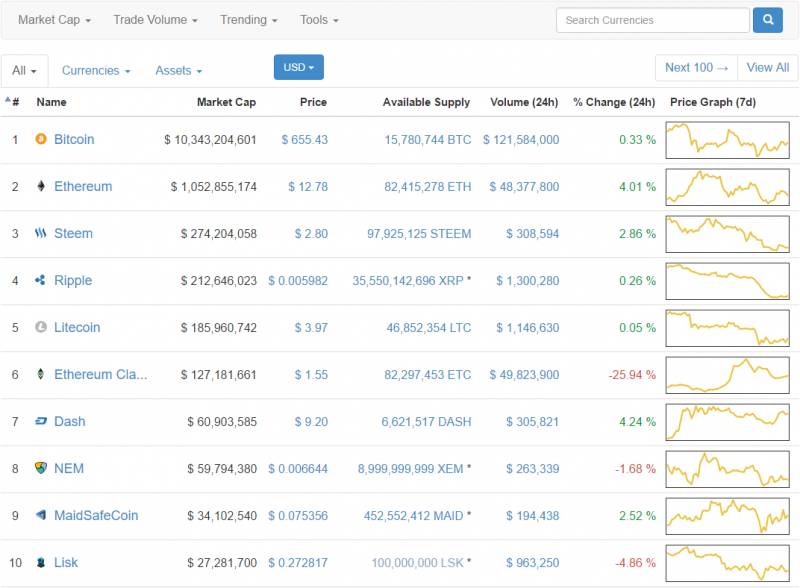Image resolution: width=800 pixels, height=588 pixels.
Task: Open Ethereum Classic 7d price graph
Action: click(x=728, y=375)
